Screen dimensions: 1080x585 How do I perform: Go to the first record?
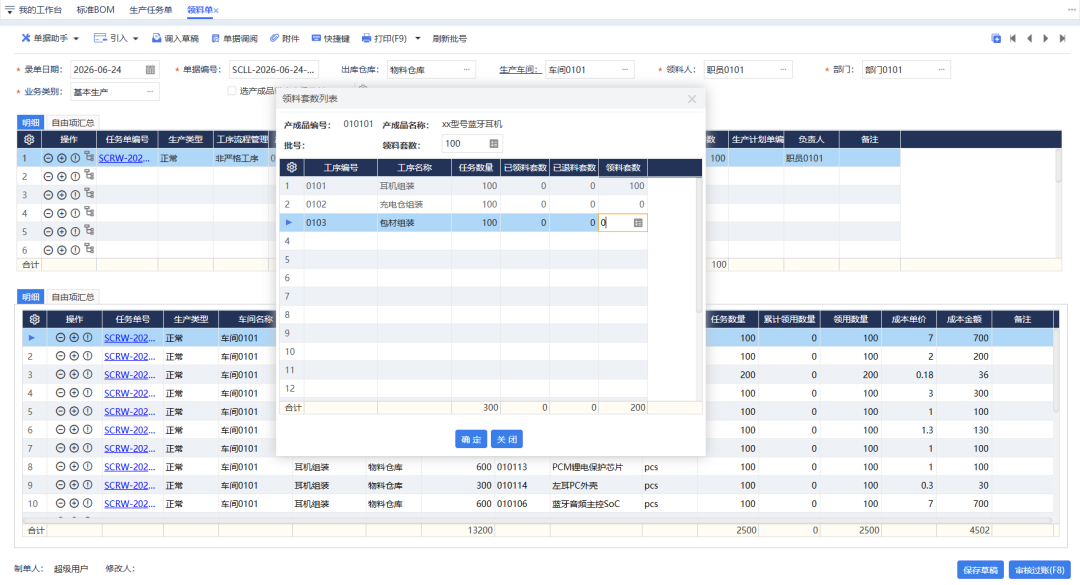[x=1012, y=39]
